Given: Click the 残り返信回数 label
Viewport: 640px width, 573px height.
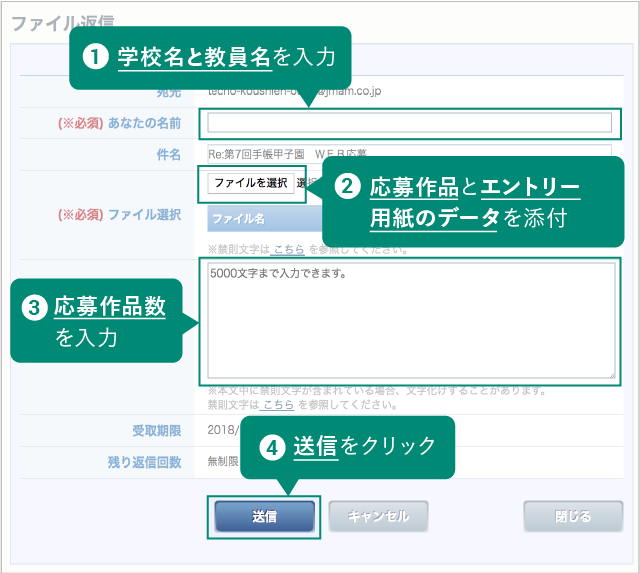Looking at the screenshot, I should [144, 461].
